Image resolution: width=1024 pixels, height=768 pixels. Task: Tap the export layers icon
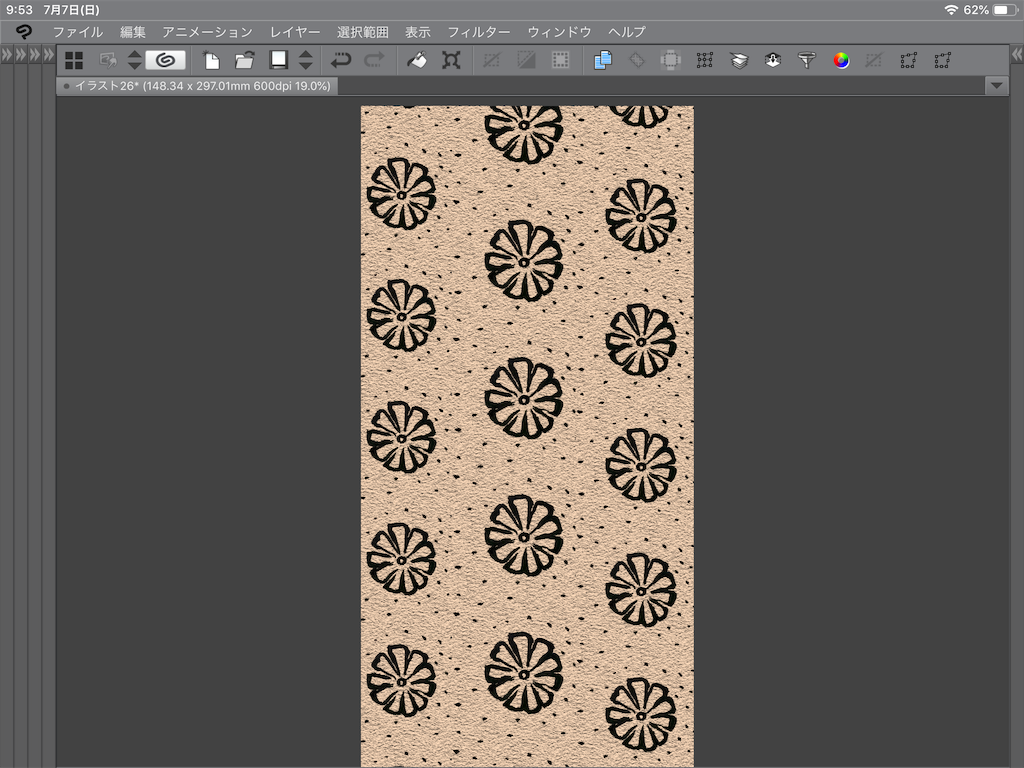click(x=772, y=60)
